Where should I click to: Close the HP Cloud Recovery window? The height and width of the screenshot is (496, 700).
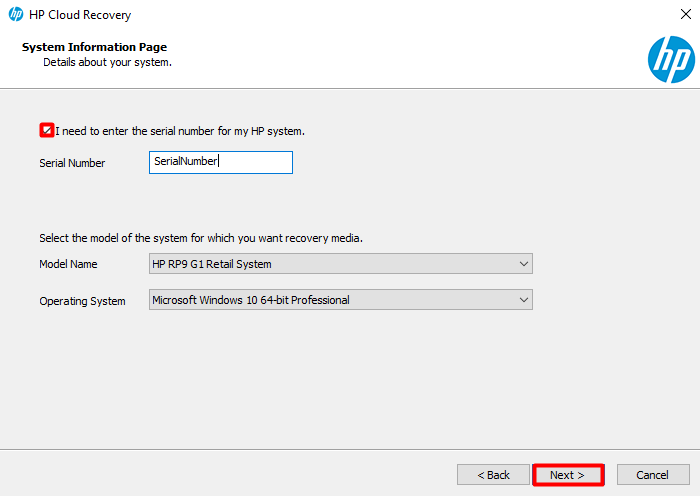(x=686, y=14)
